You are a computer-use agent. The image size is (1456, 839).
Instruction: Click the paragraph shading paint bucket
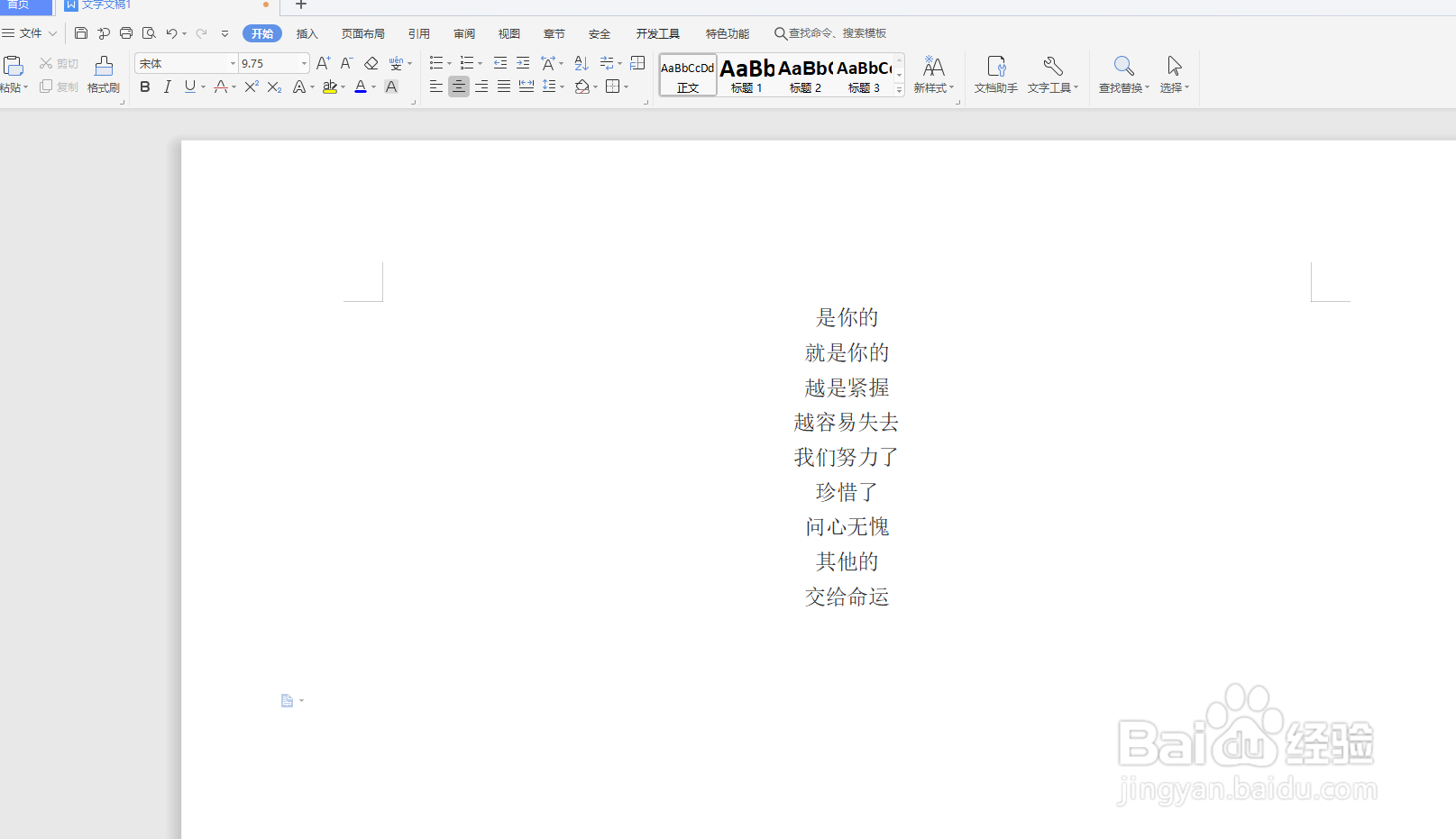tap(582, 87)
